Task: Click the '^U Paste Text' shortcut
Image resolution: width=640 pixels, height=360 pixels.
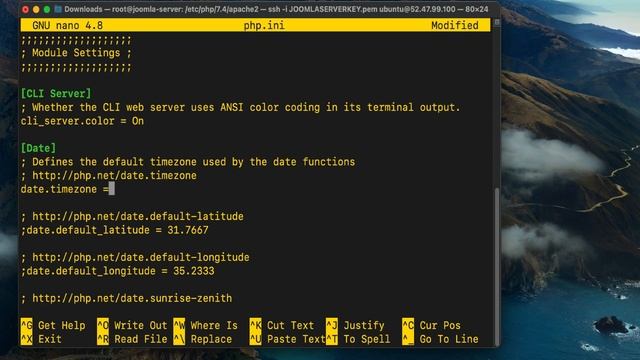Action: coord(287,339)
